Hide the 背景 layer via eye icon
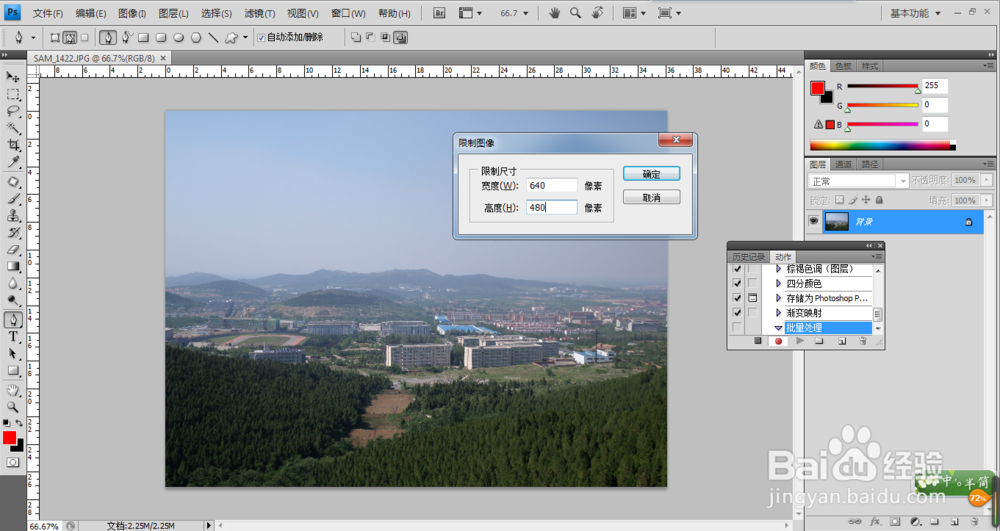The height and width of the screenshot is (531, 1000). (814, 221)
